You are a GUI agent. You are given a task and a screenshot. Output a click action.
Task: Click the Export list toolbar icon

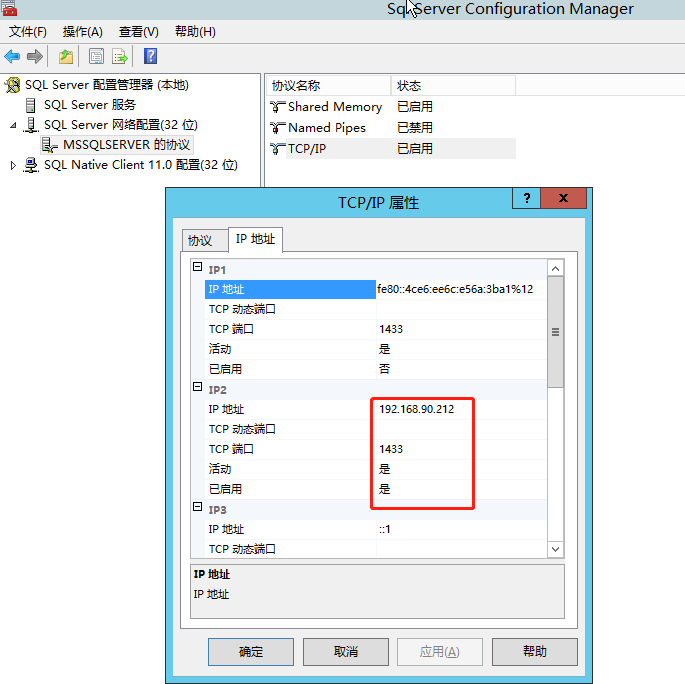120,56
